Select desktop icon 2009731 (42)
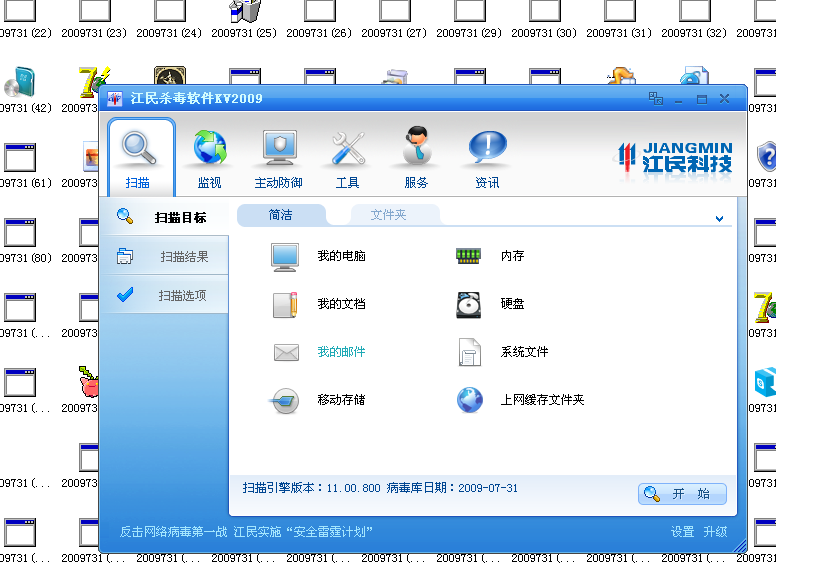 [x=19, y=89]
